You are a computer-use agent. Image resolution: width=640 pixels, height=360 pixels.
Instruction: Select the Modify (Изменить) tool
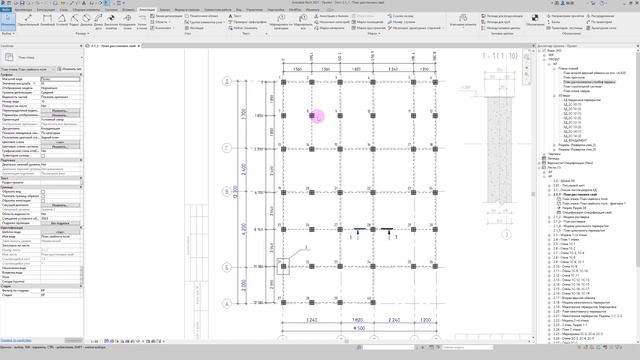[8, 22]
